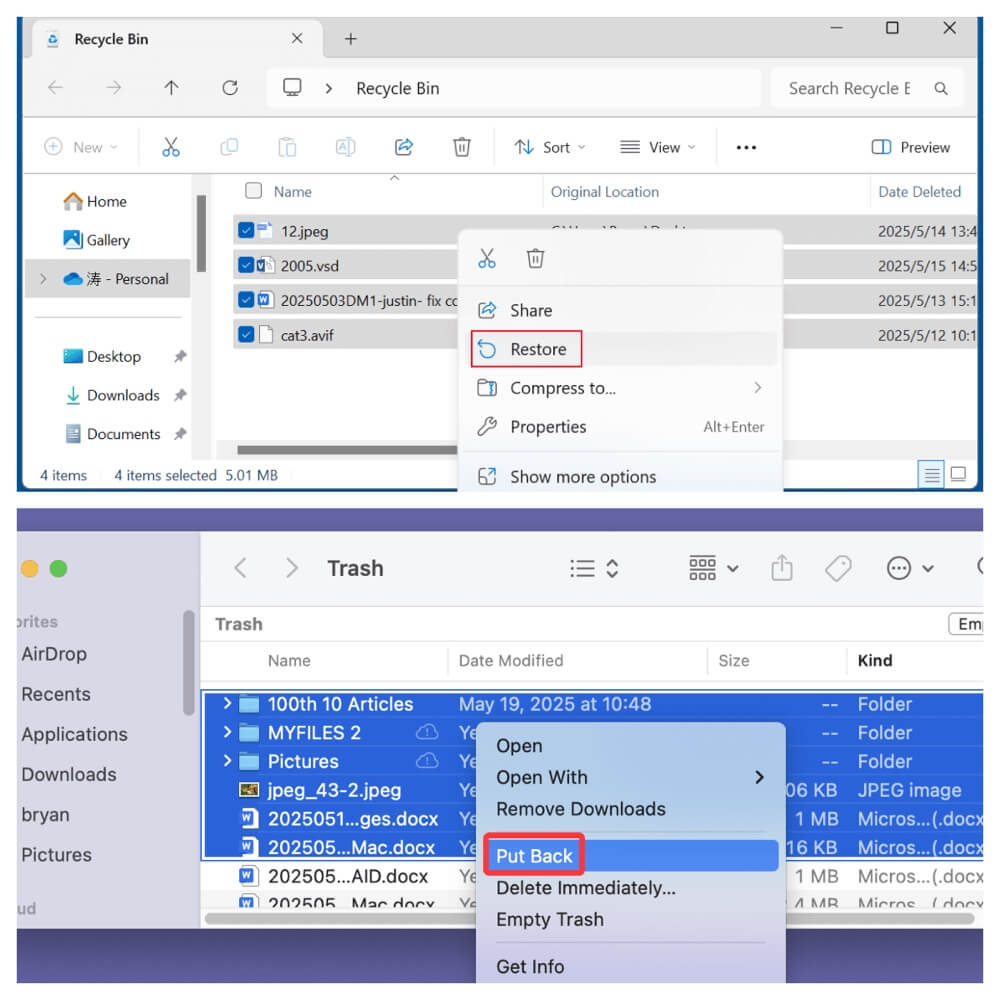
Task: Open the Sort dropdown
Action: (550, 147)
